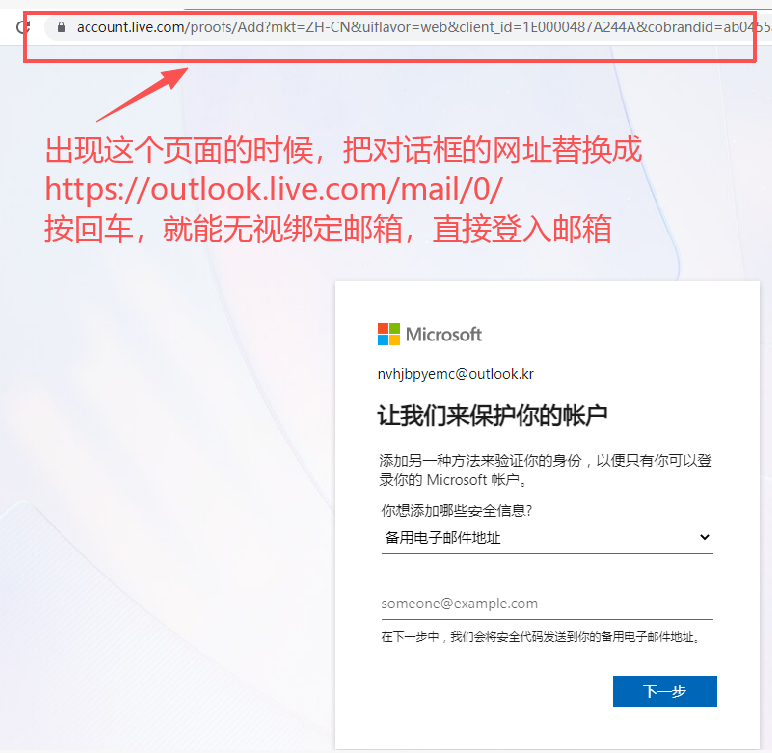Click the blue 下一步 button
The image size is (772, 753).
(x=664, y=691)
